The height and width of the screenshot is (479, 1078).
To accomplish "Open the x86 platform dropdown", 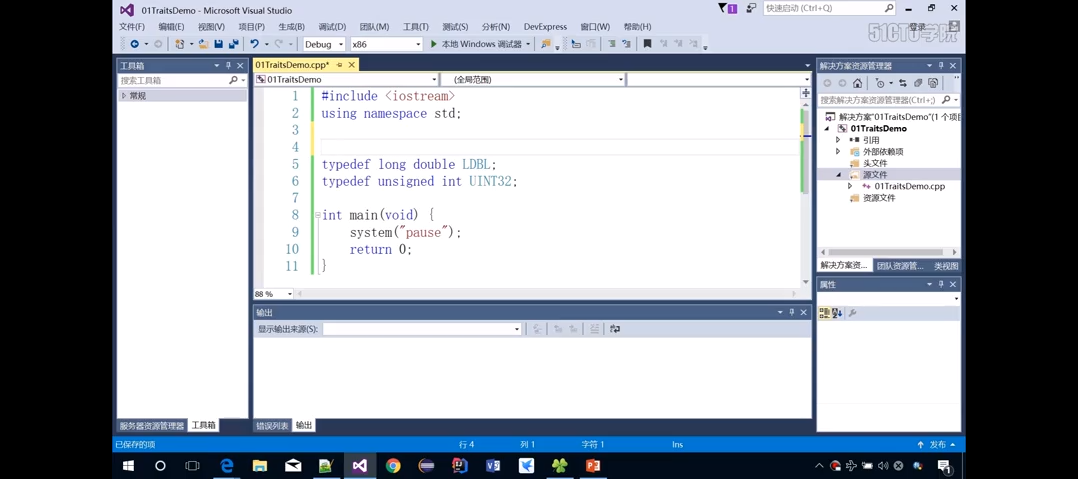I will (x=386, y=44).
